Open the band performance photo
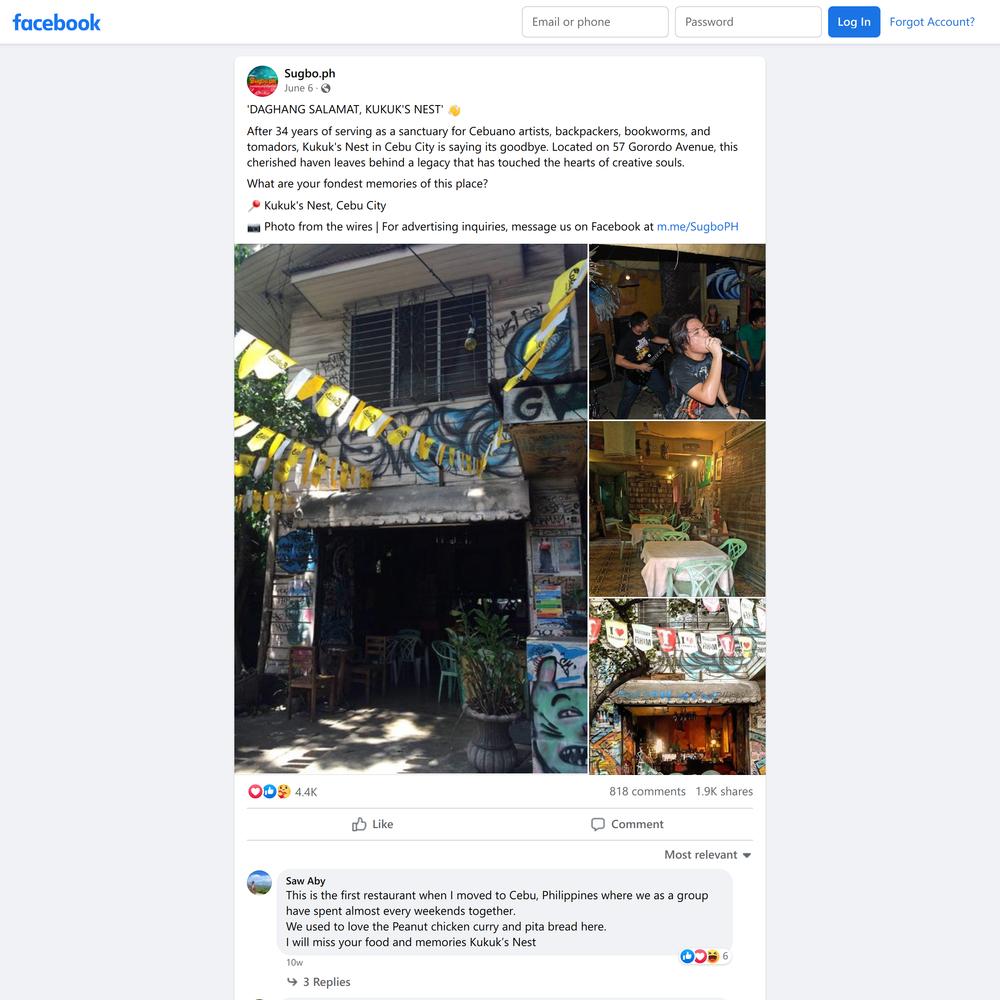This screenshot has height=1000, width=1000. 677,332
